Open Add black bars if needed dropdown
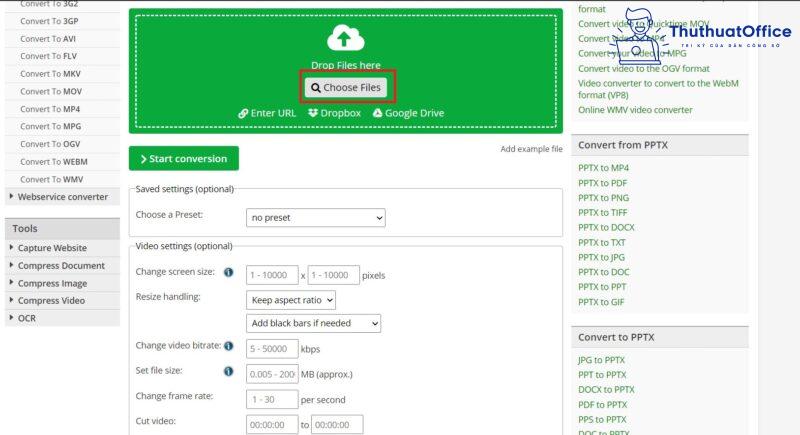 (313, 323)
